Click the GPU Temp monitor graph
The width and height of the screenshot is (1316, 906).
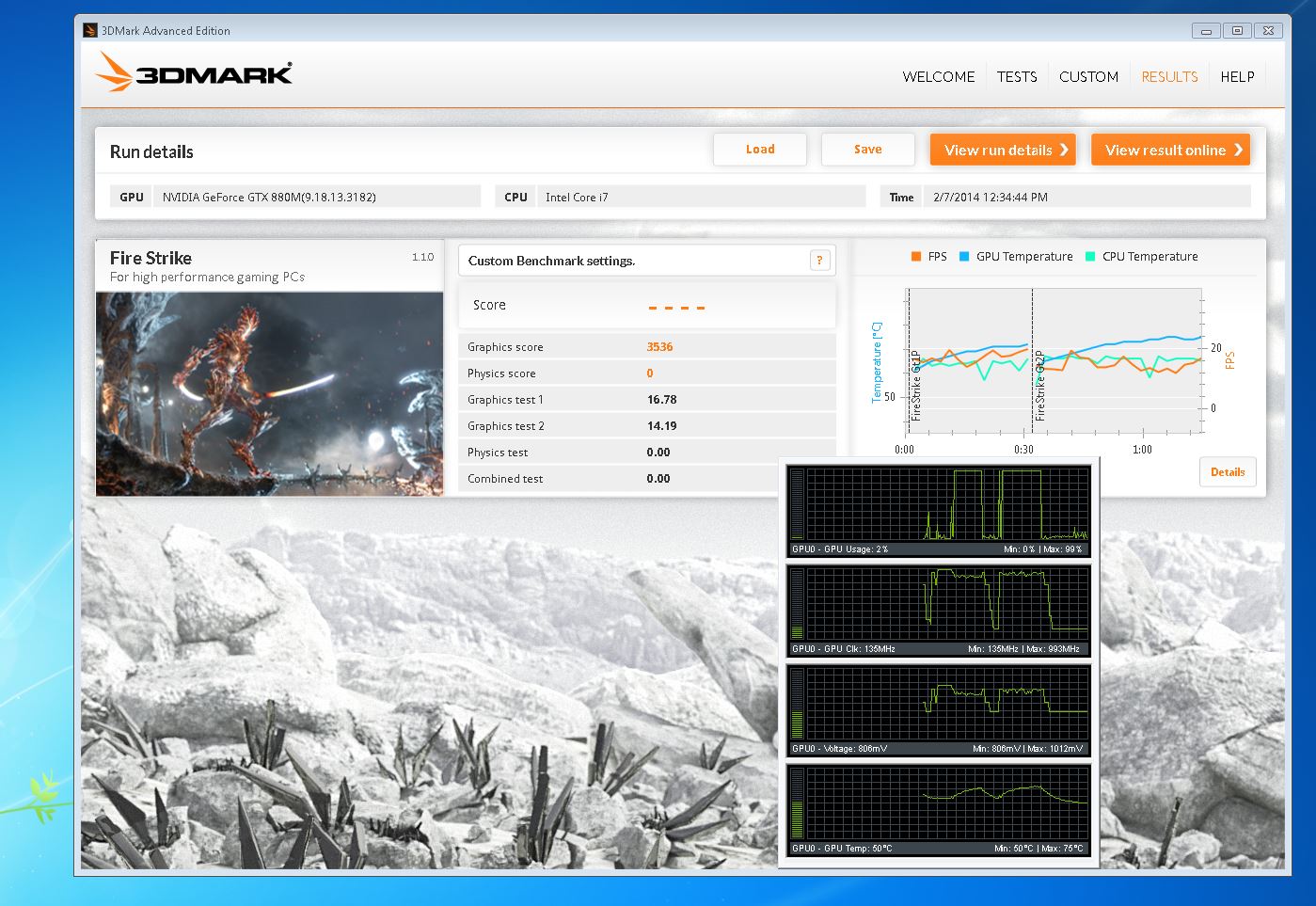click(x=939, y=810)
